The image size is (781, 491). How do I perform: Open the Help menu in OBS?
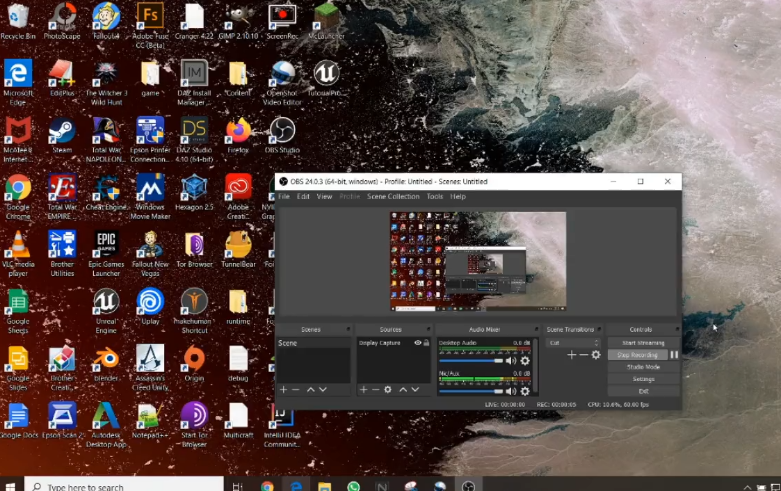[458, 196]
